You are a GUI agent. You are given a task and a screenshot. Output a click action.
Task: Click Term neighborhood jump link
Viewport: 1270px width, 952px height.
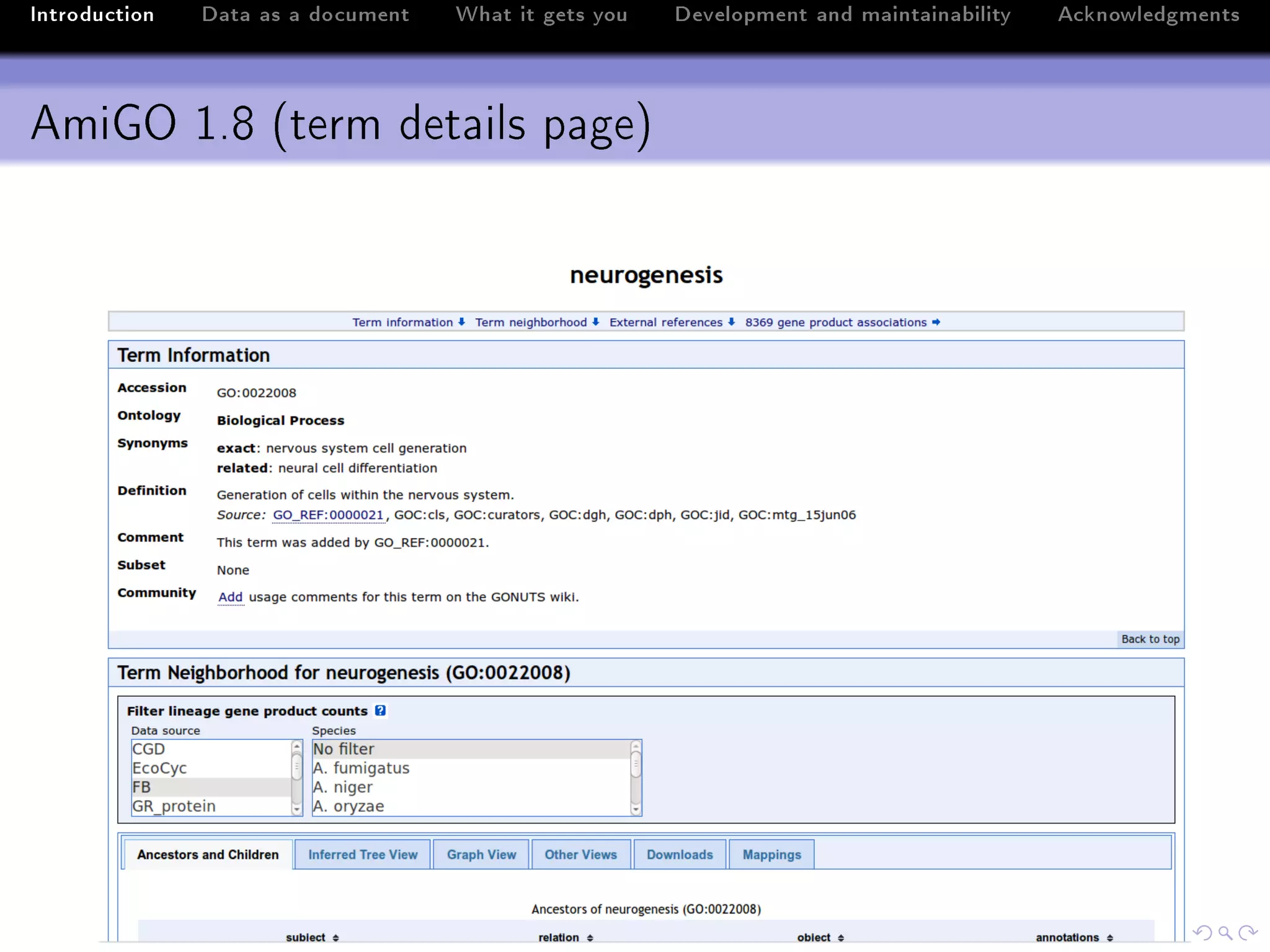coord(531,322)
